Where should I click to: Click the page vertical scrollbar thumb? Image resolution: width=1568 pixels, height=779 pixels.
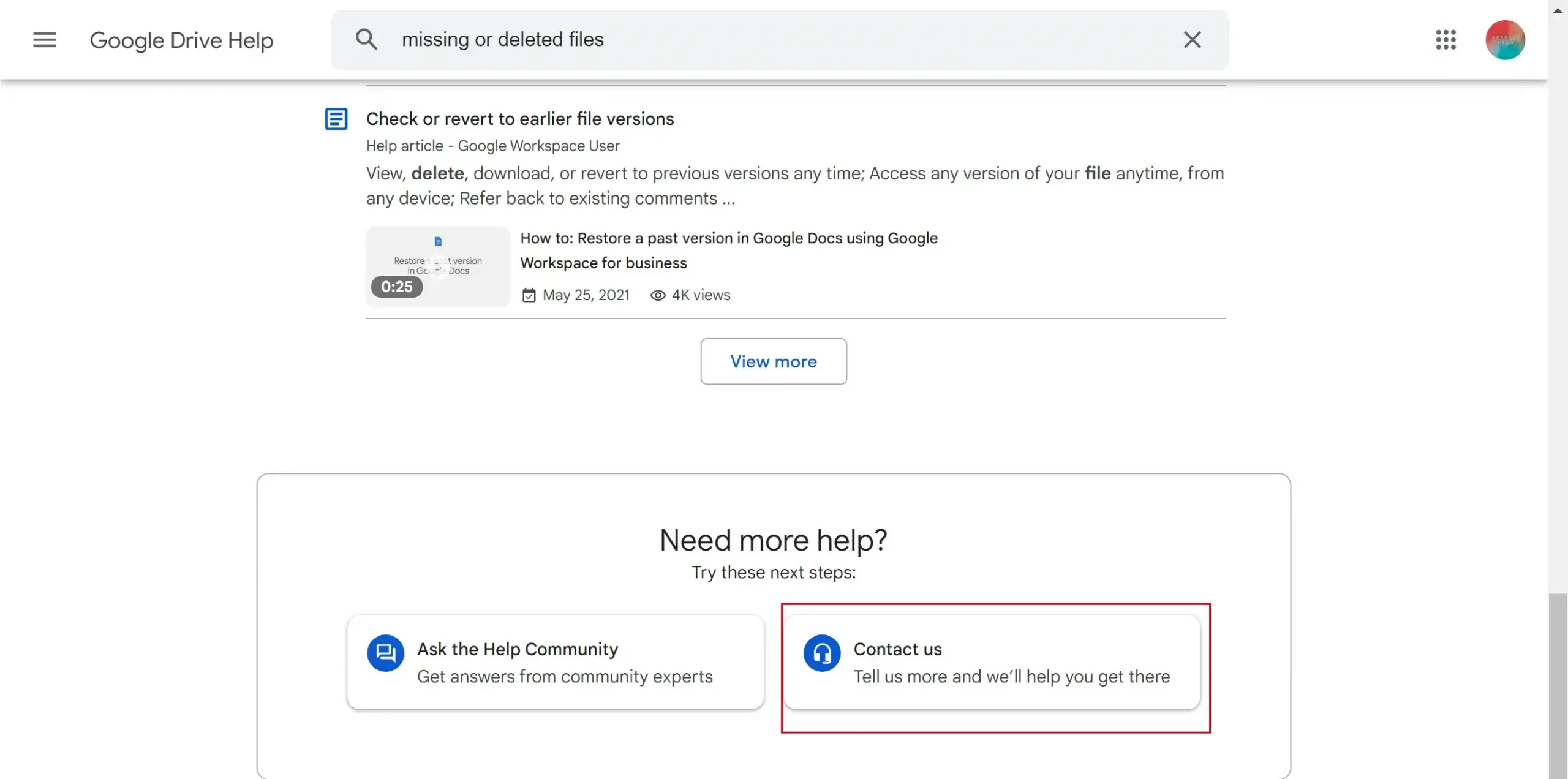click(1558, 686)
